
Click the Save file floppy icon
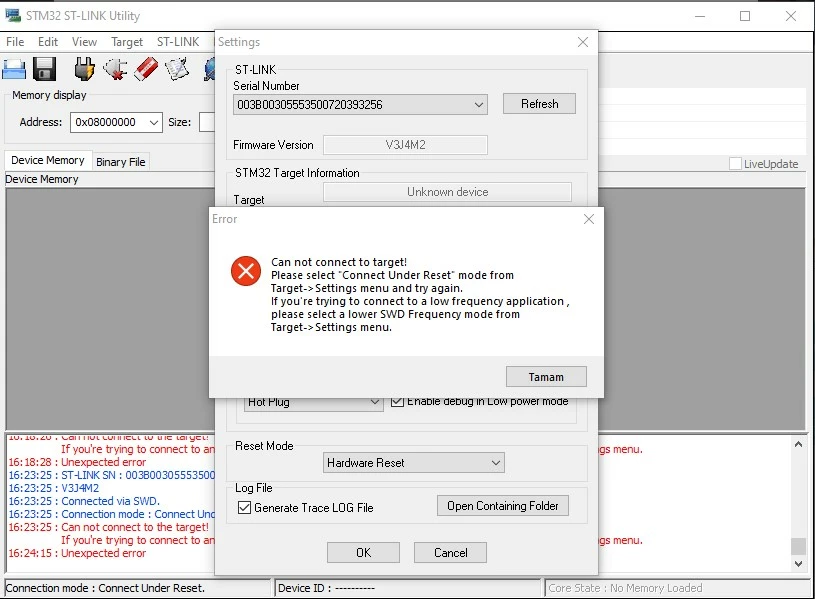pyautogui.click(x=44, y=69)
